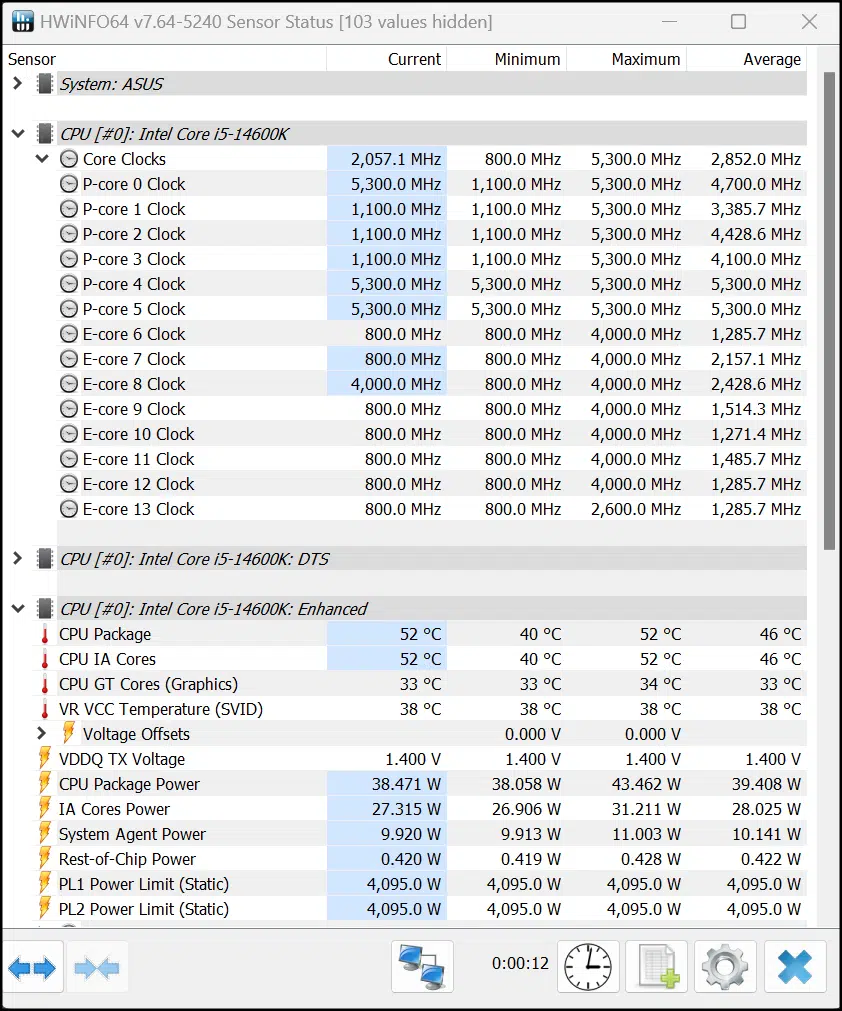Select the P-core 2 Clock row label

[134, 235]
